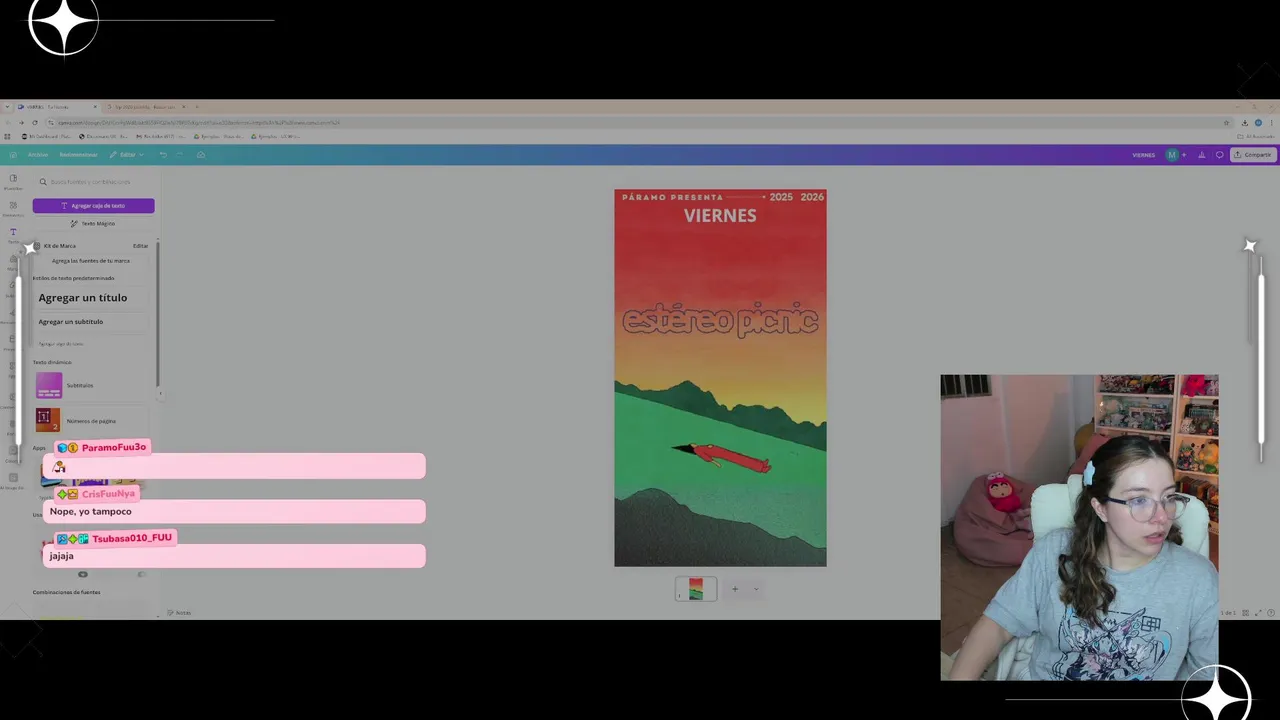Focus the font search field
The image size is (1280, 720).
tap(94, 182)
